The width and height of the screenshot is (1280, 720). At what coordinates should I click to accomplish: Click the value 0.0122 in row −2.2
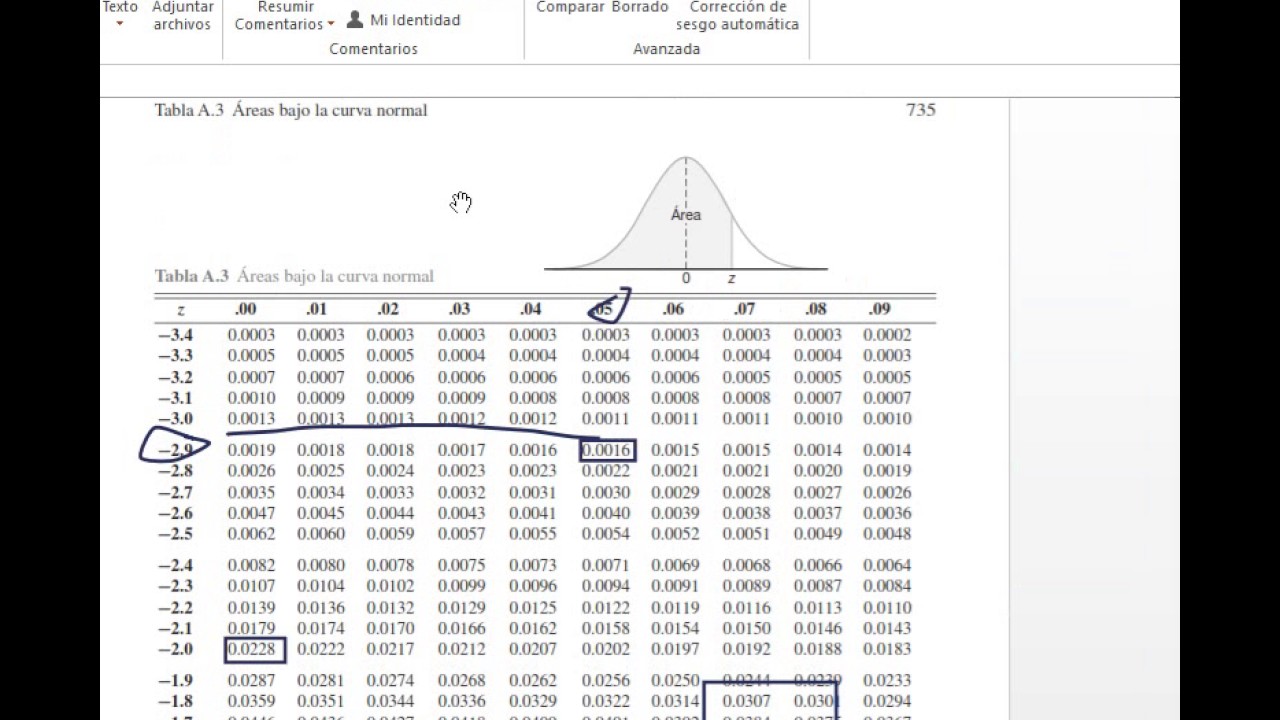(606, 608)
